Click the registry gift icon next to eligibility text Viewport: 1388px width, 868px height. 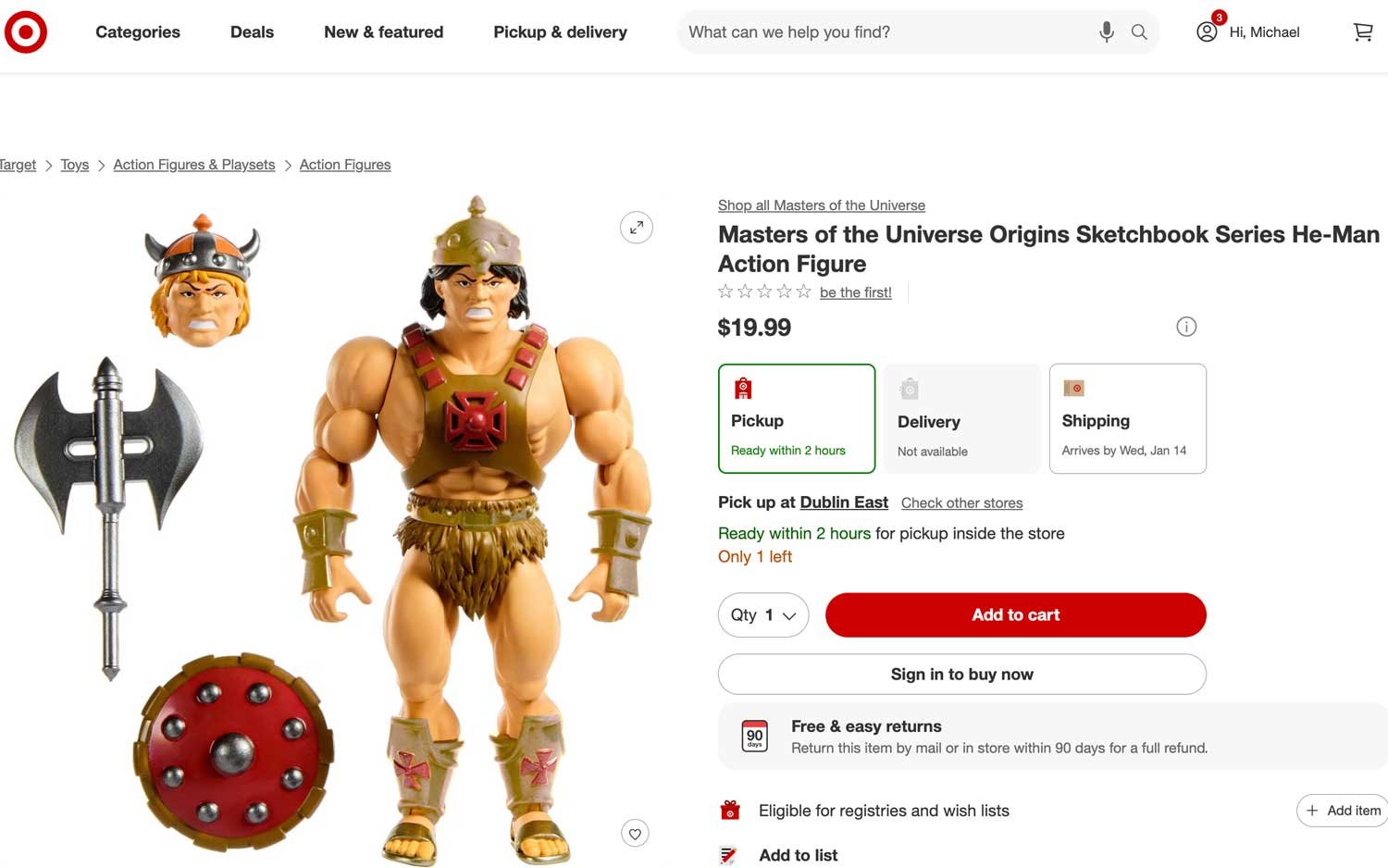click(x=730, y=810)
